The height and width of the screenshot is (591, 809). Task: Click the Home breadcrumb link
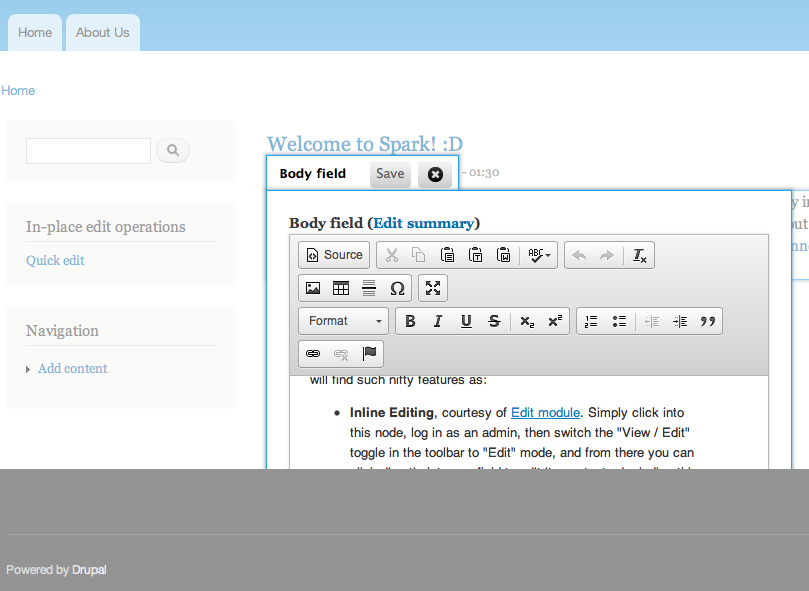[18, 91]
